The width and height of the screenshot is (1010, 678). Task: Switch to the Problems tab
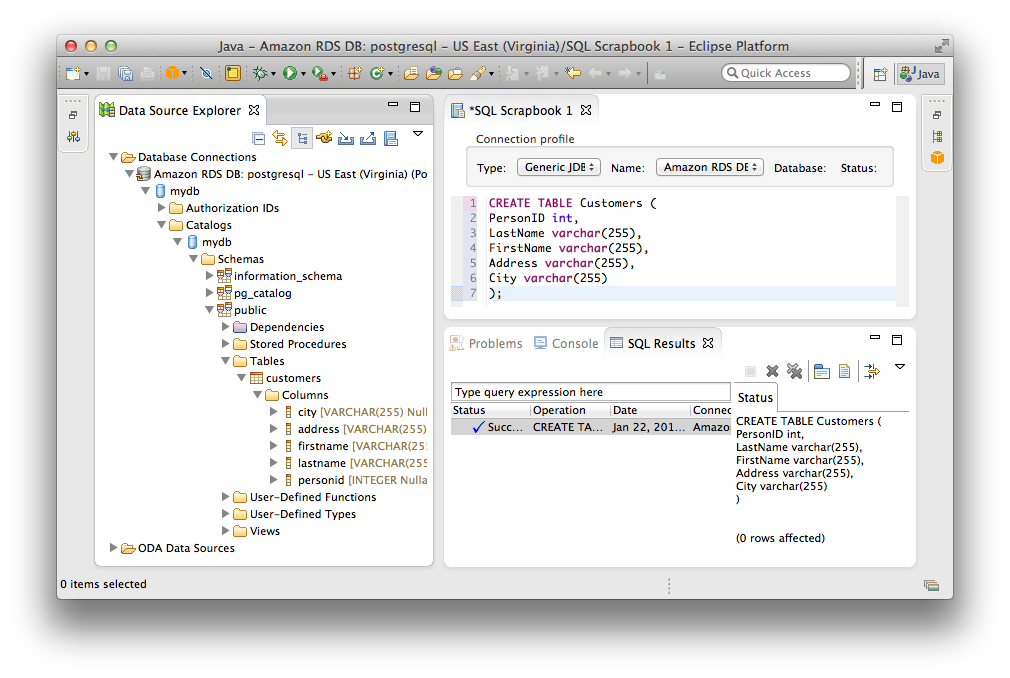click(x=495, y=343)
